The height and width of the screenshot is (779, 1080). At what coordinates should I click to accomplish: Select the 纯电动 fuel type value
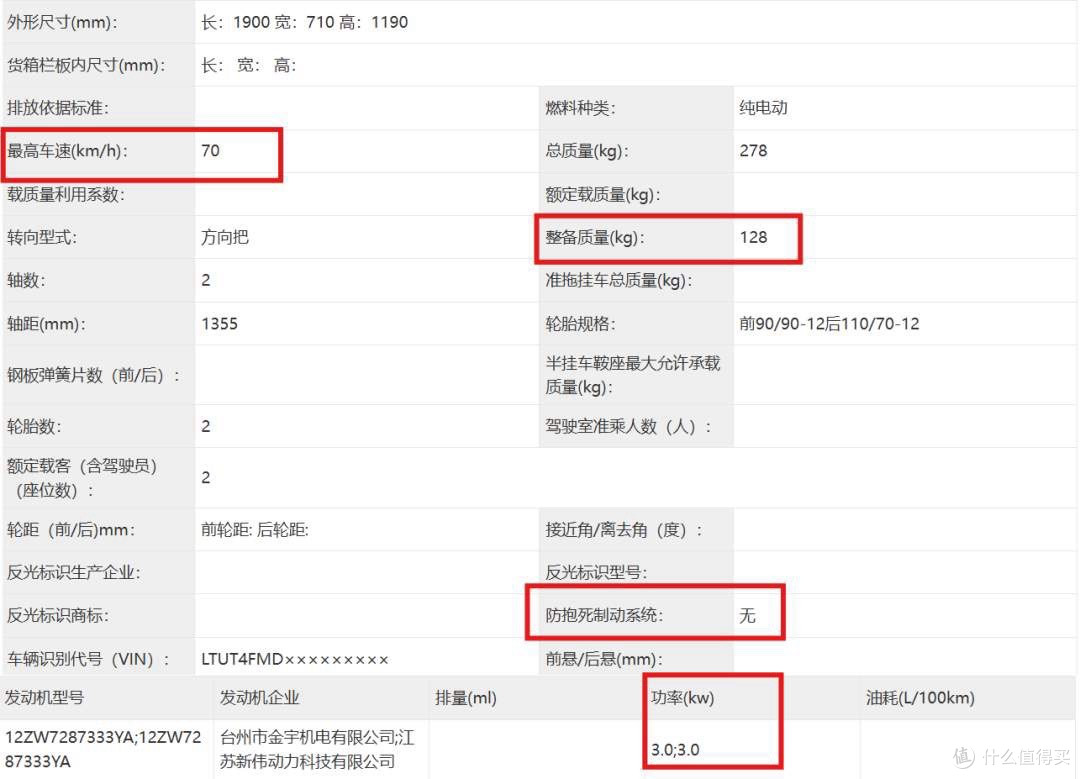tap(763, 108)
